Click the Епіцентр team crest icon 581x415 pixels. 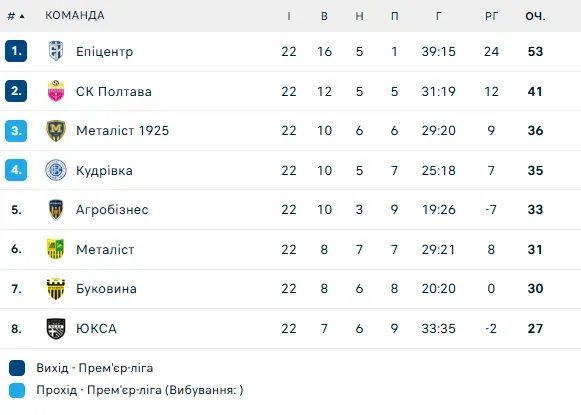click(56, 51)
